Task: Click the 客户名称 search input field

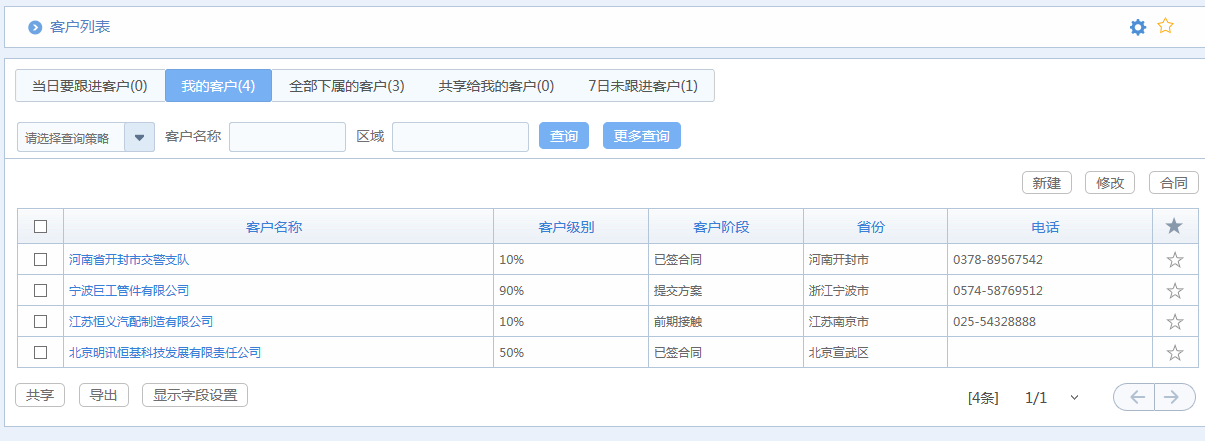Action: (287, 137)
